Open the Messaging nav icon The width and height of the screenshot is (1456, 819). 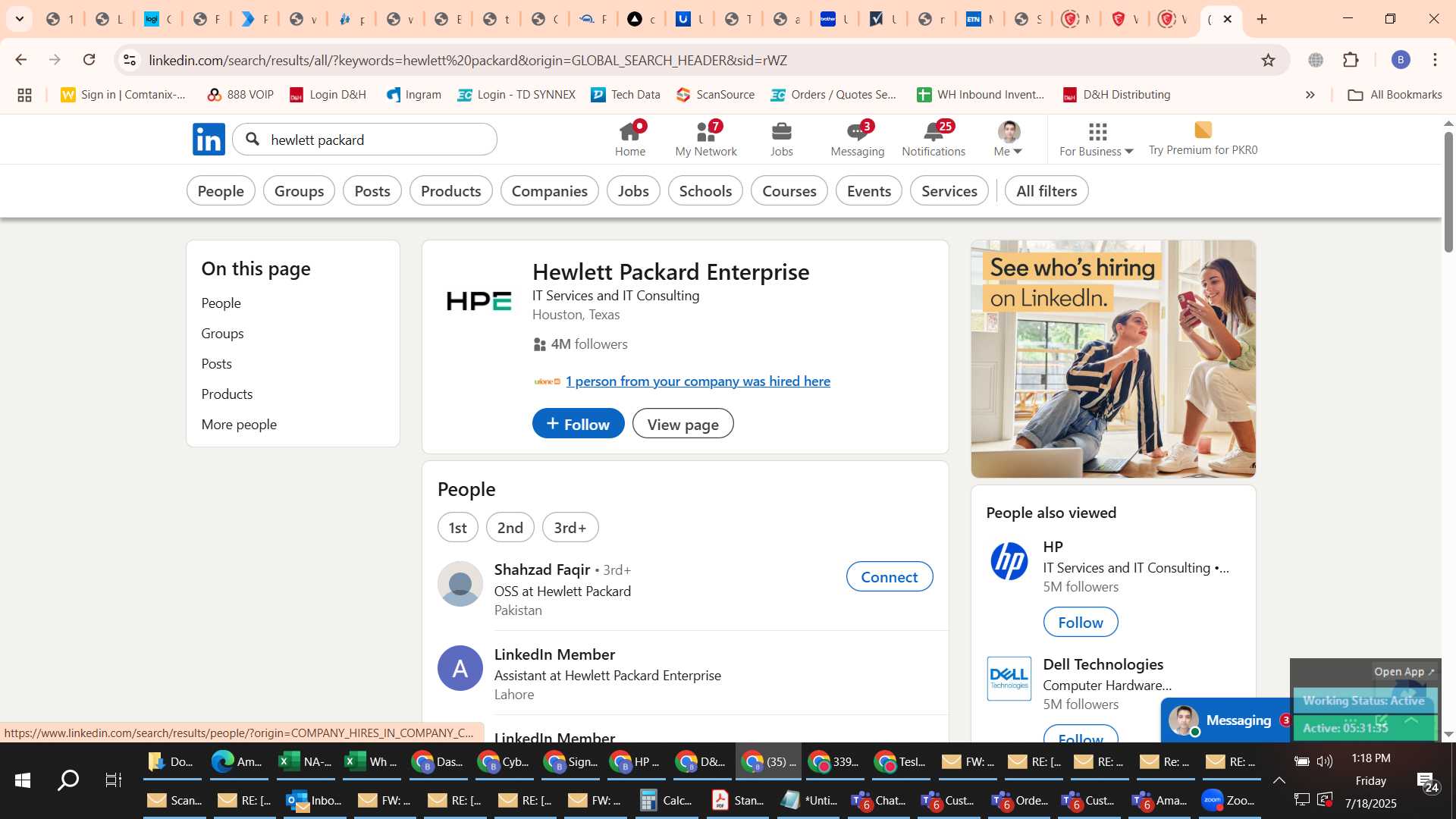click(858, 139)
